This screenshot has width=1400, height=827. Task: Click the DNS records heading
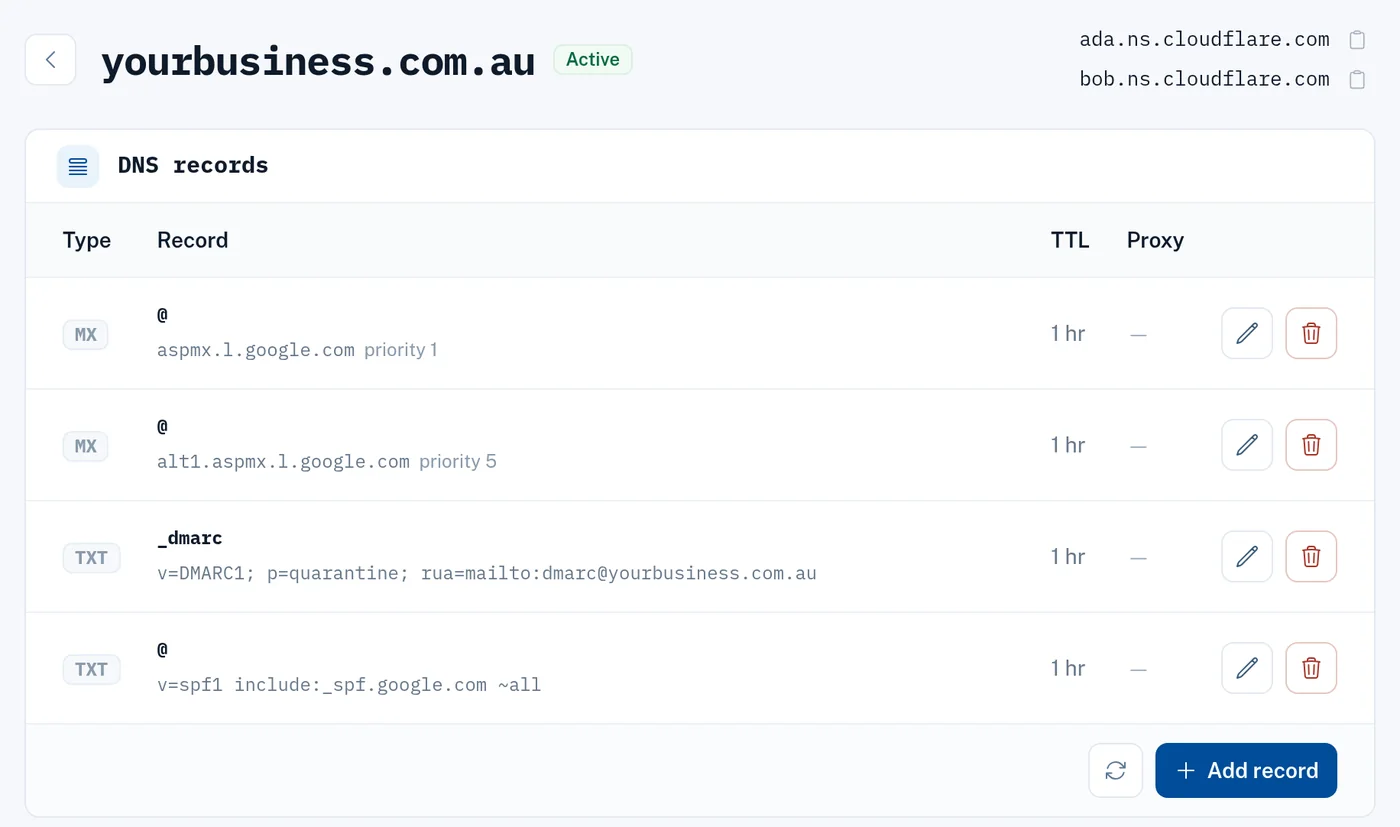pos(193,165)
